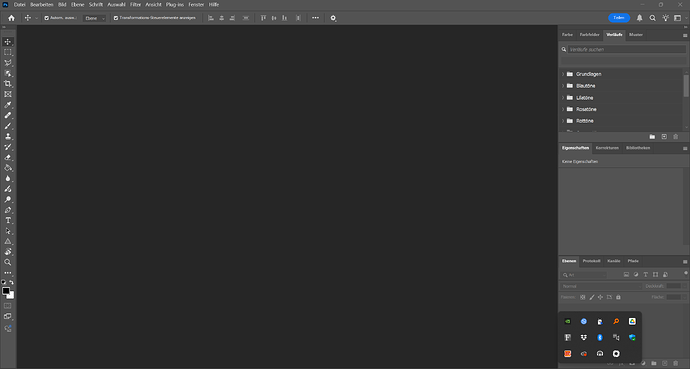The height and width of the screenshot is (369, 690).
Task: Expand the Grundlagen gradient folder
Action: [563, 74]
